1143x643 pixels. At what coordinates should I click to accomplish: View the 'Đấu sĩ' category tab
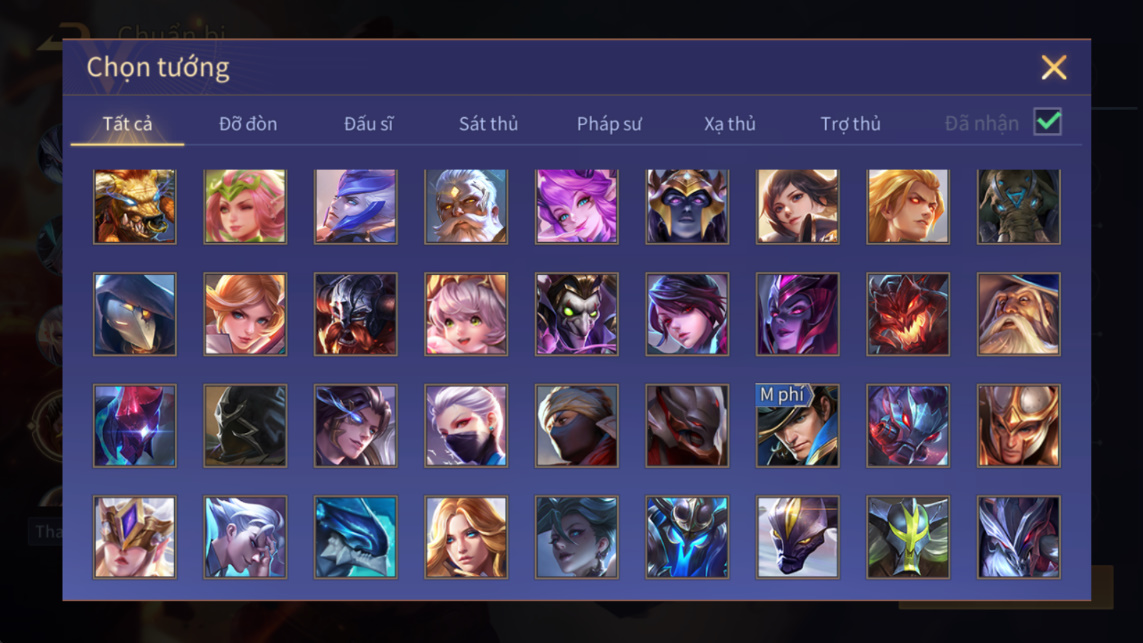[368, 124]
